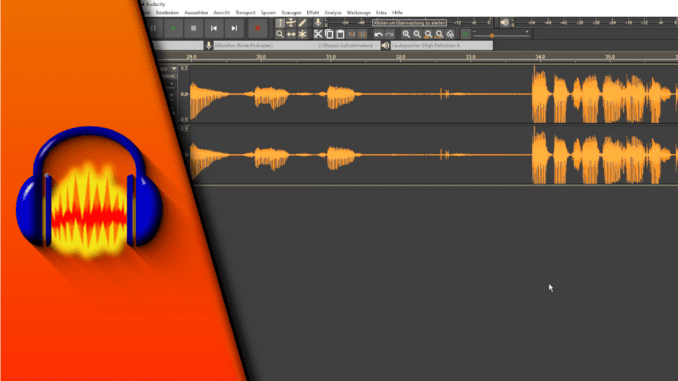Click the Play-at-Speed green button
Screen dimensions: 678x381
pos(466,34)
